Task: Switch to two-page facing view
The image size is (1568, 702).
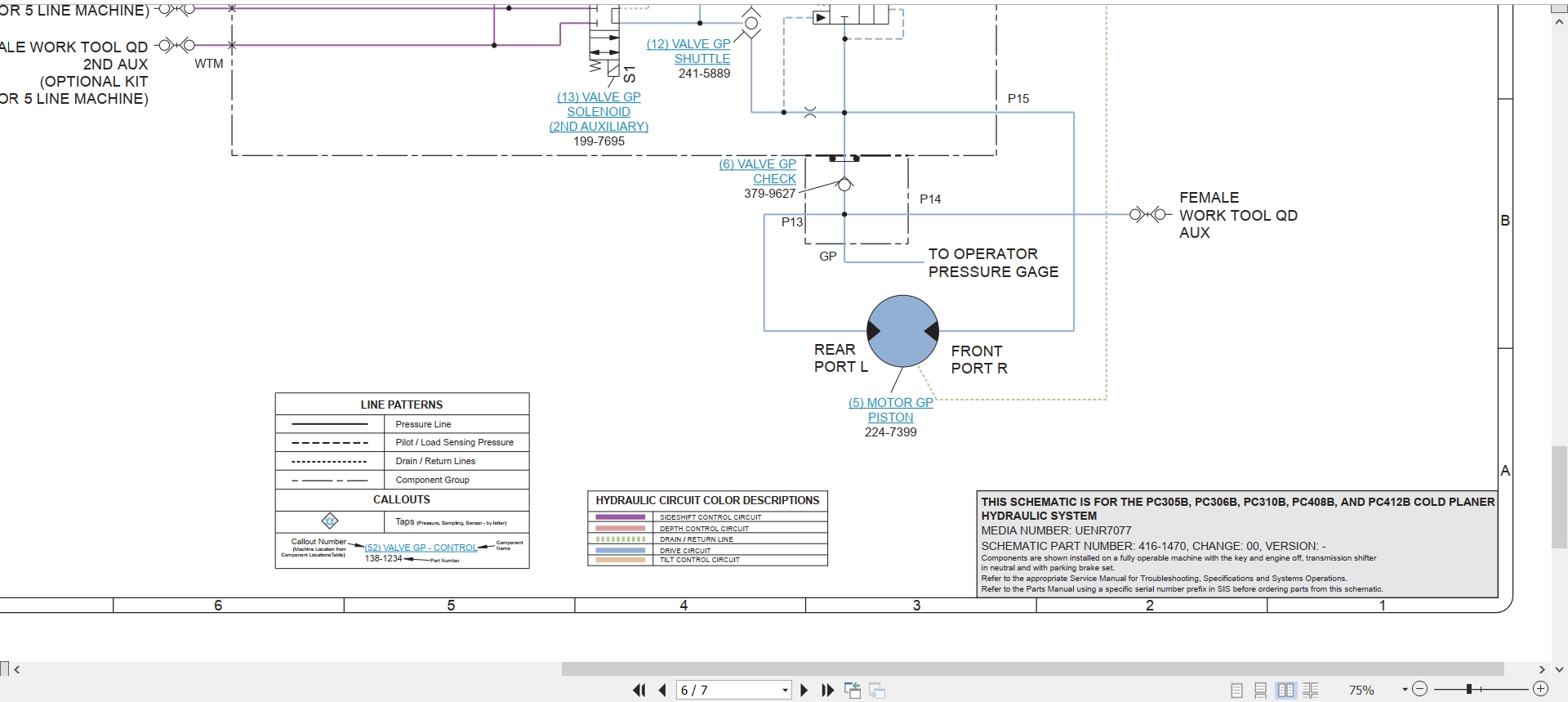Action: (x=1286, y=691)
